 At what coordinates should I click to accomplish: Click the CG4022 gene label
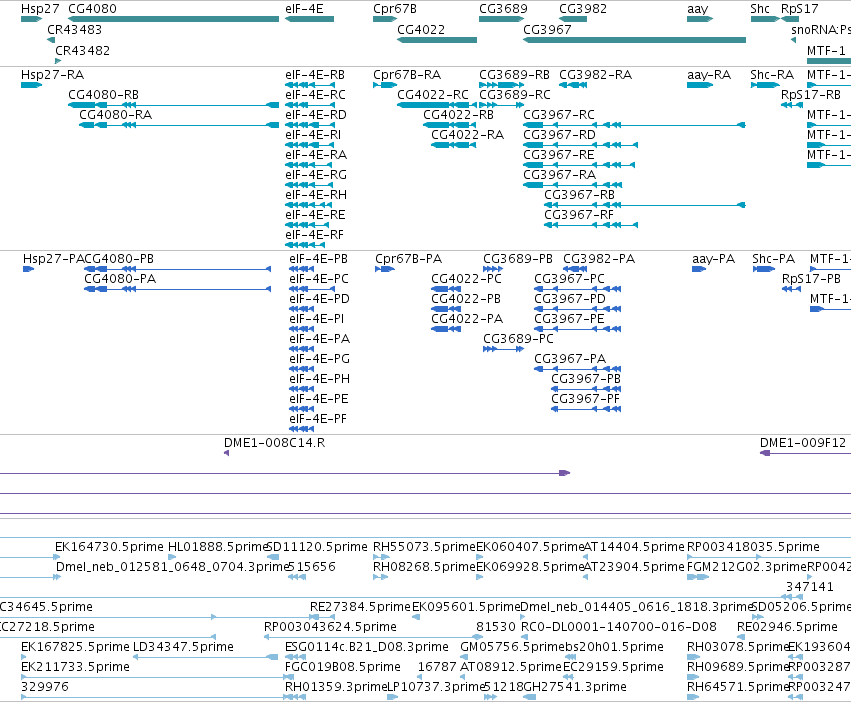(421, 29)
